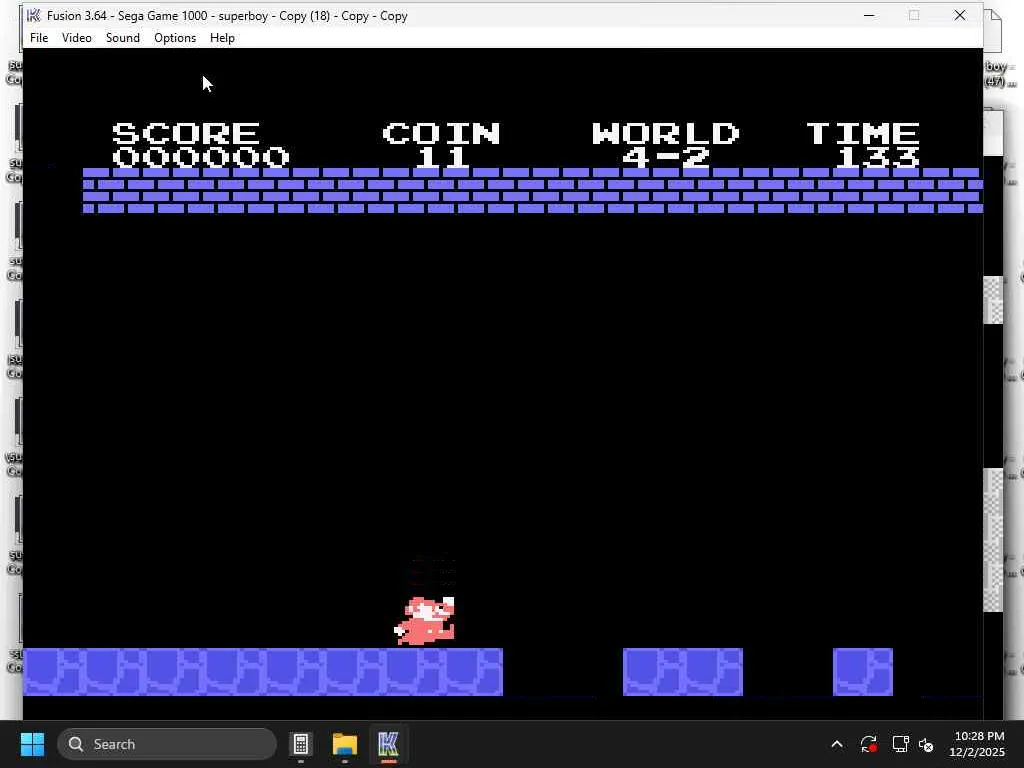
Task: Click the network display tray icon
Action: coord(901,744)
